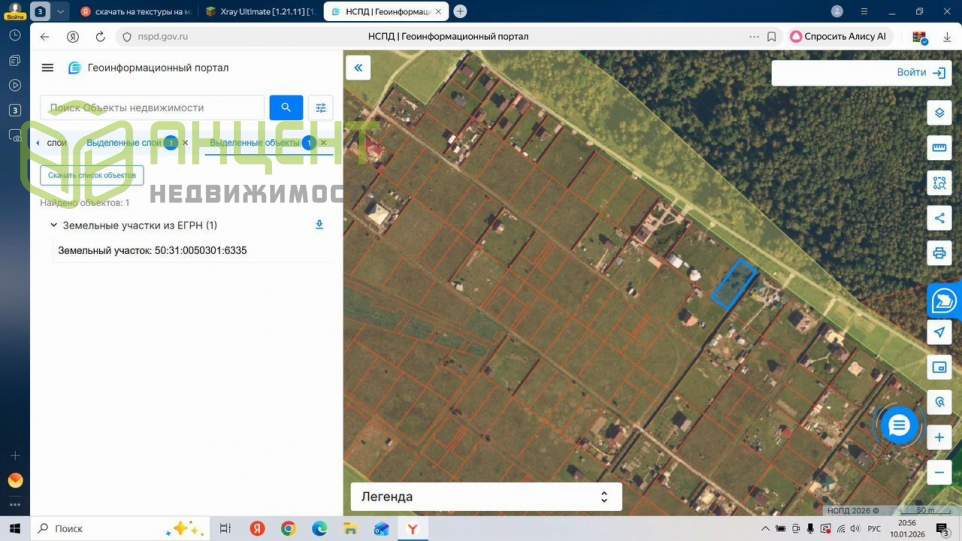Click the blue search magnifier button

click(286, 107)
